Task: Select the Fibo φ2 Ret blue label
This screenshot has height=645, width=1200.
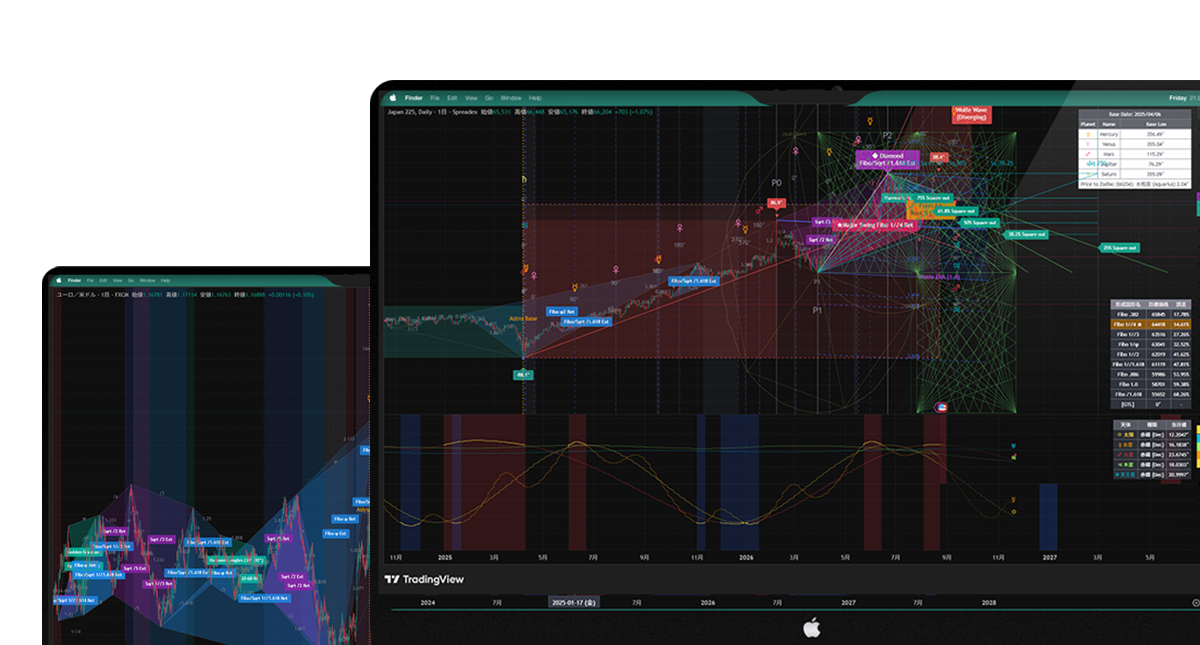Action: click(x=561, y=311)
